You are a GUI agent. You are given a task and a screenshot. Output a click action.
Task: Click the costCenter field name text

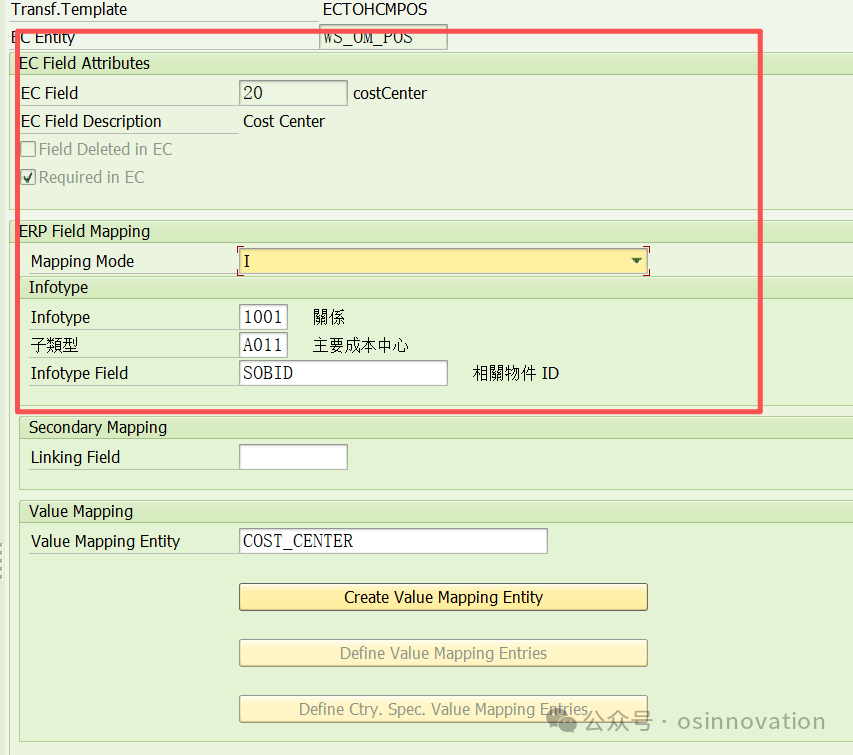pos(390,94)
